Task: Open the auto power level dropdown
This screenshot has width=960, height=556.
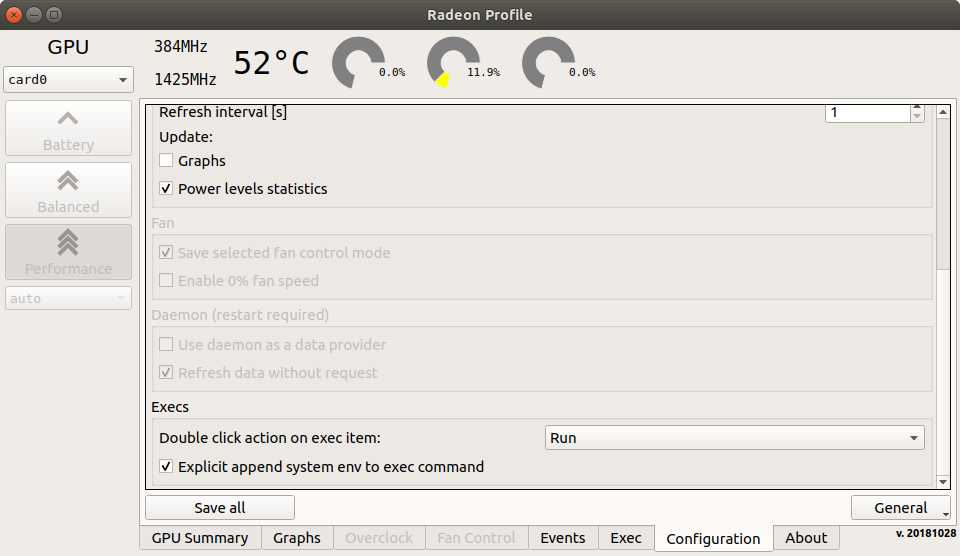Action: coord(68,298)
